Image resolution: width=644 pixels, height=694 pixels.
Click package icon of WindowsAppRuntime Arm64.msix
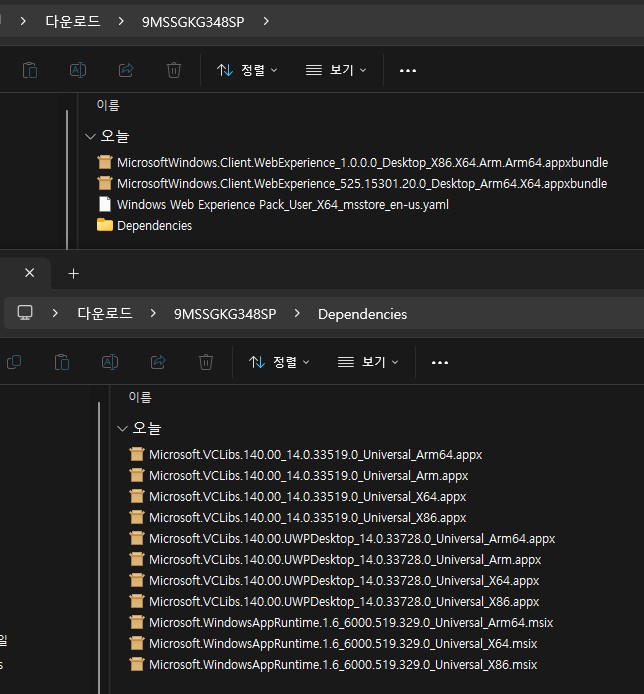pyautogui.click(x=137, y=622)
